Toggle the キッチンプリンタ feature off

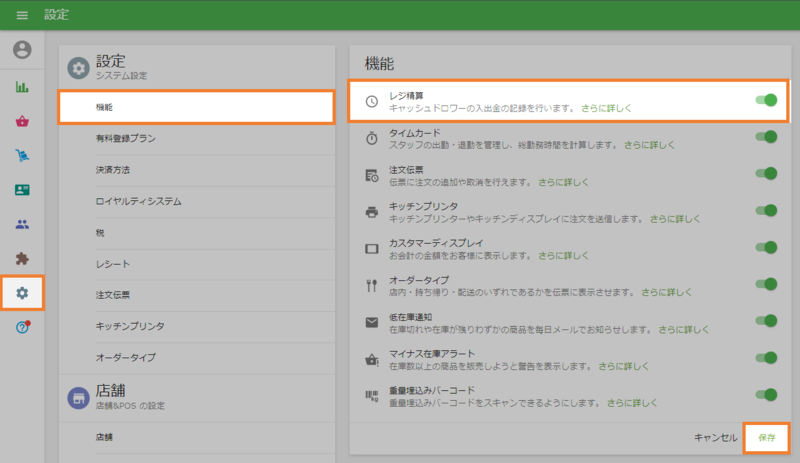pyautogui.click(x=767, y=210)
